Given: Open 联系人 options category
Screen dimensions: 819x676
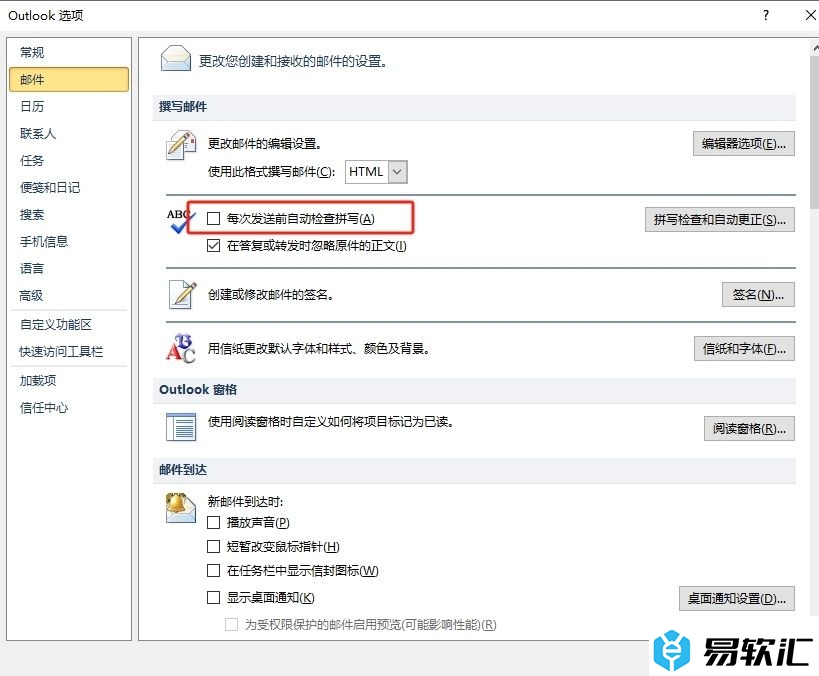Looking at the screenshot, I should [68, 133].
